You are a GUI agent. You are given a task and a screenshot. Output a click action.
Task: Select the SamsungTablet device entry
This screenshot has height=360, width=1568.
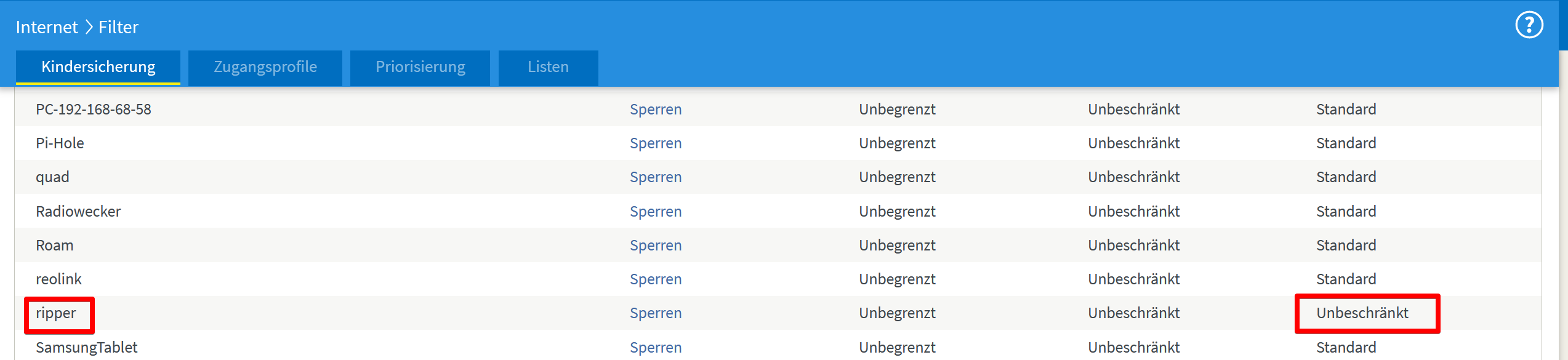tap(87, 348)
